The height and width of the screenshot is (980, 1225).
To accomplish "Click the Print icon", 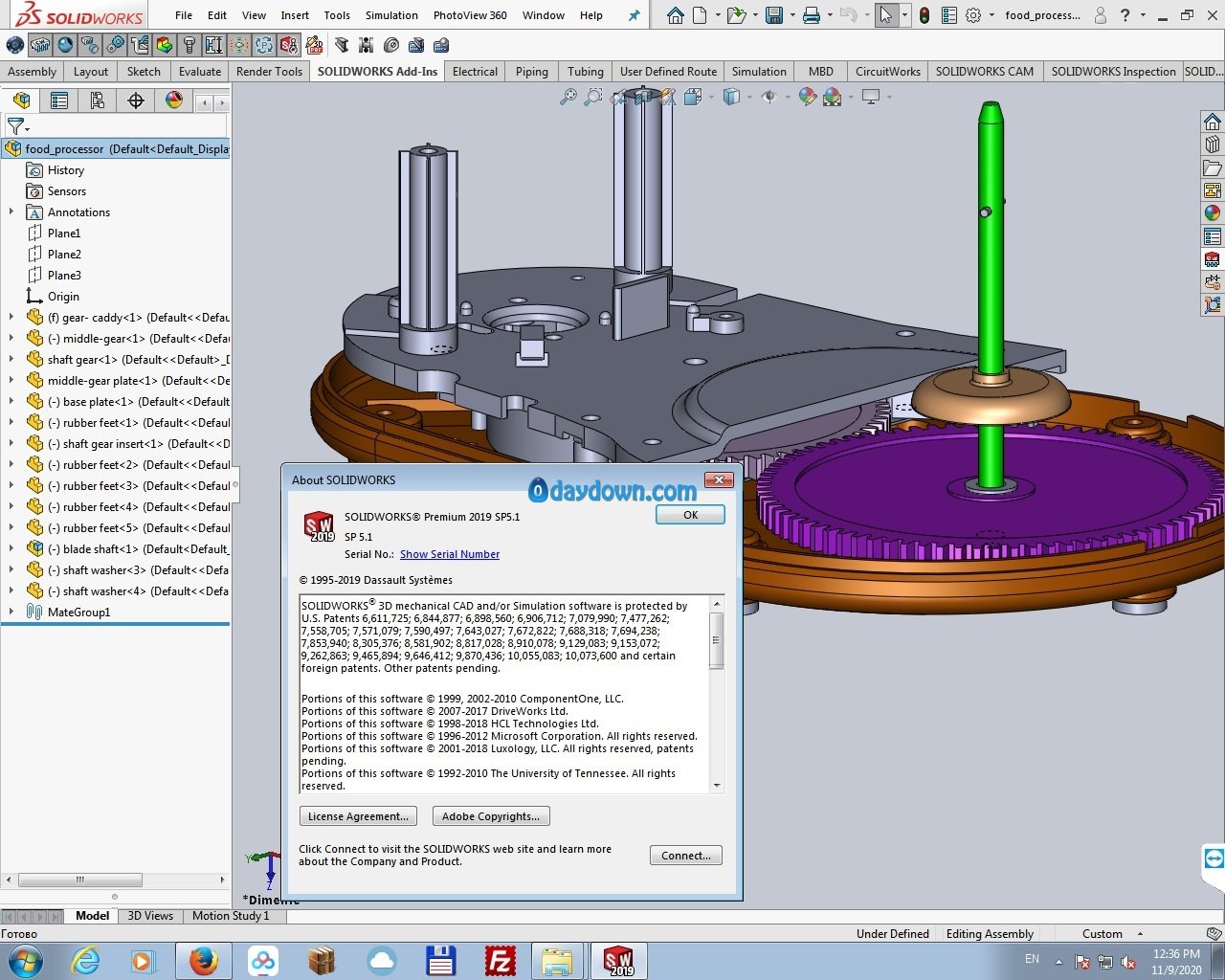I will click(x=812, y=15).
